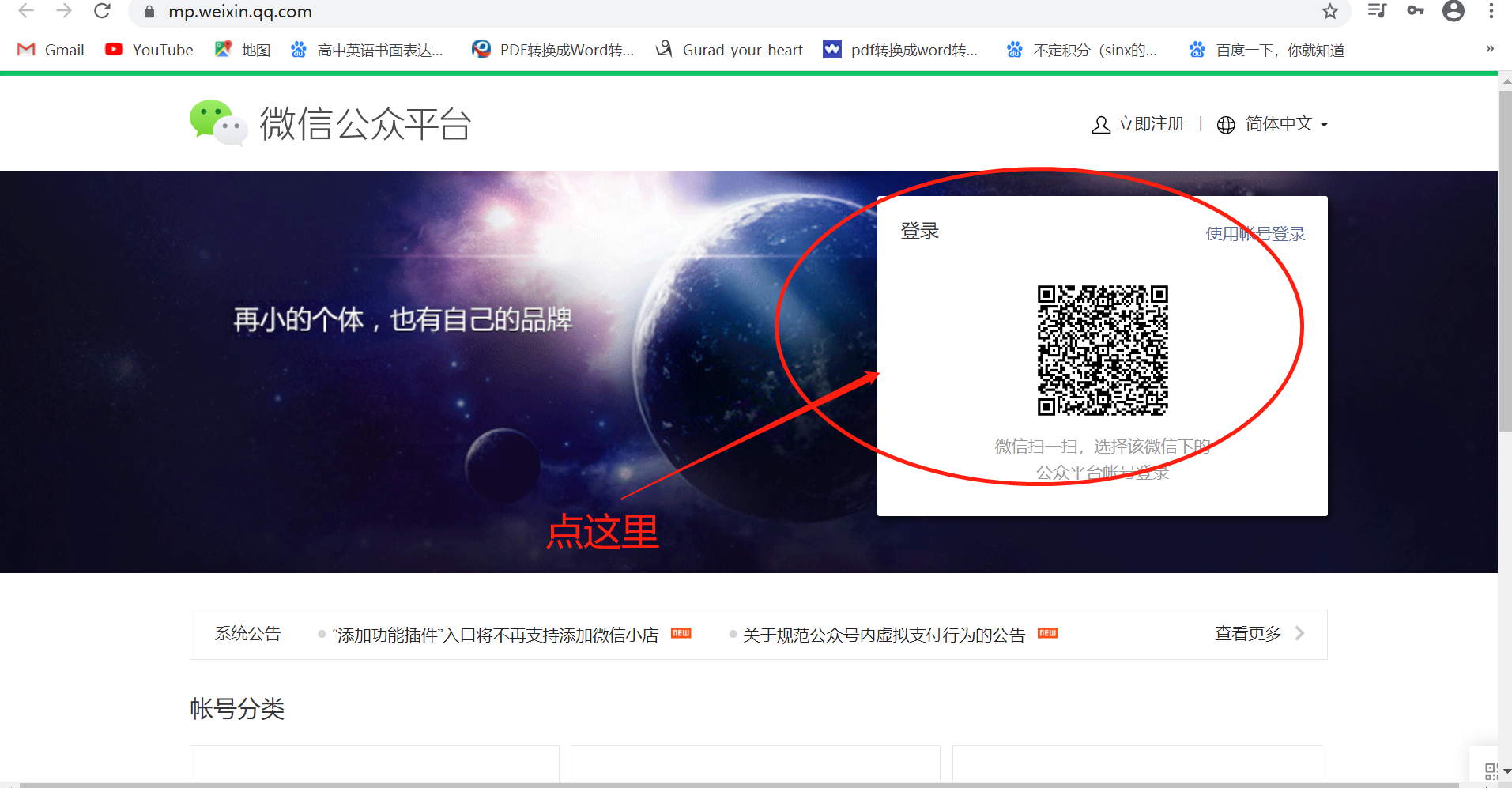Screen dimensions: 1512x788
Task: Open the 高中英语书面表达 bookmark
Action: click(368, 50)
